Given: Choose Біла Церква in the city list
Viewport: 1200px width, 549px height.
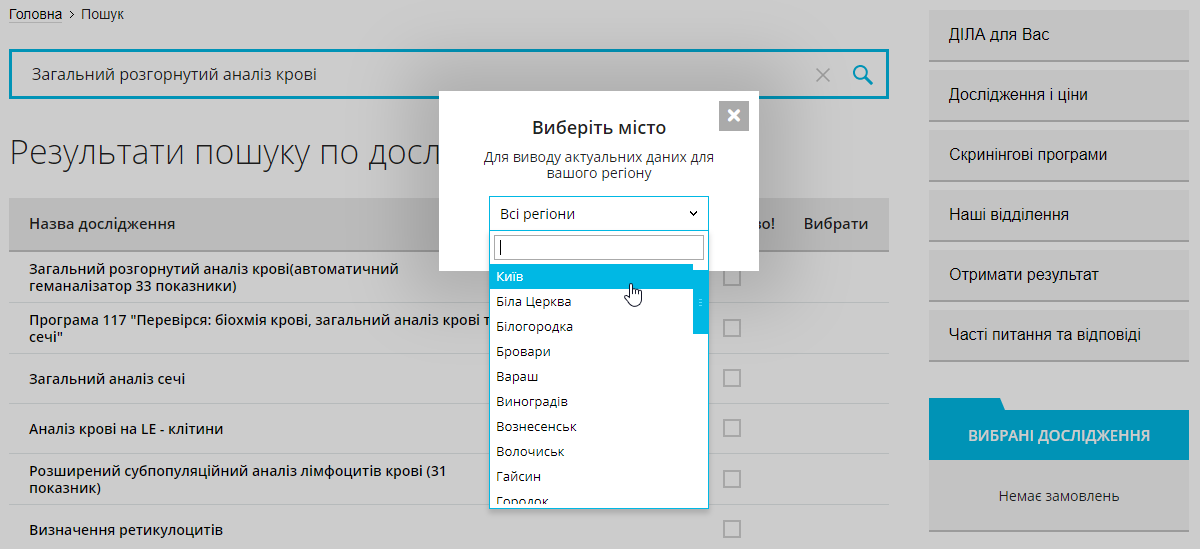Looking at the screenshot, I should click(x=590, y=302).
